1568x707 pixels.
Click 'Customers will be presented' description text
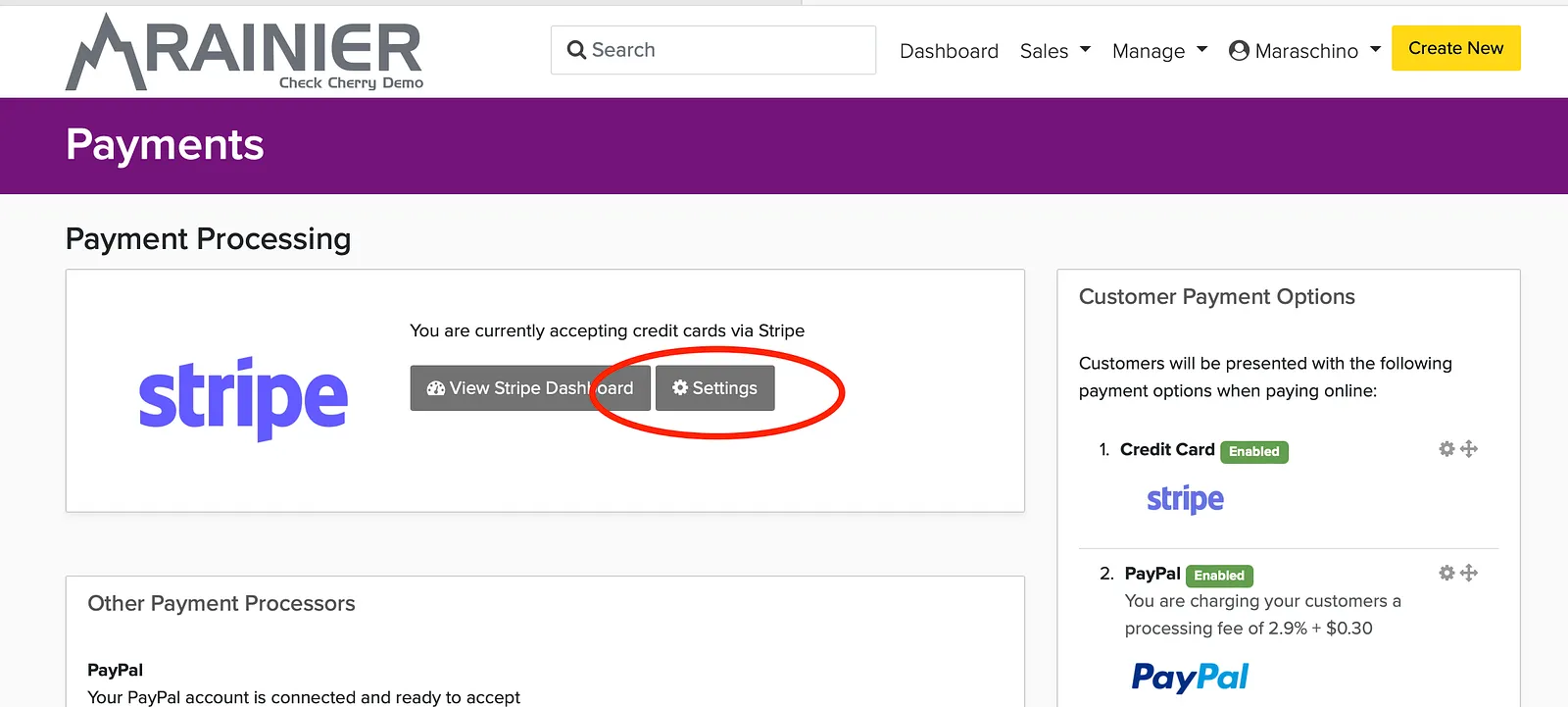click(x=1265, y=377)
